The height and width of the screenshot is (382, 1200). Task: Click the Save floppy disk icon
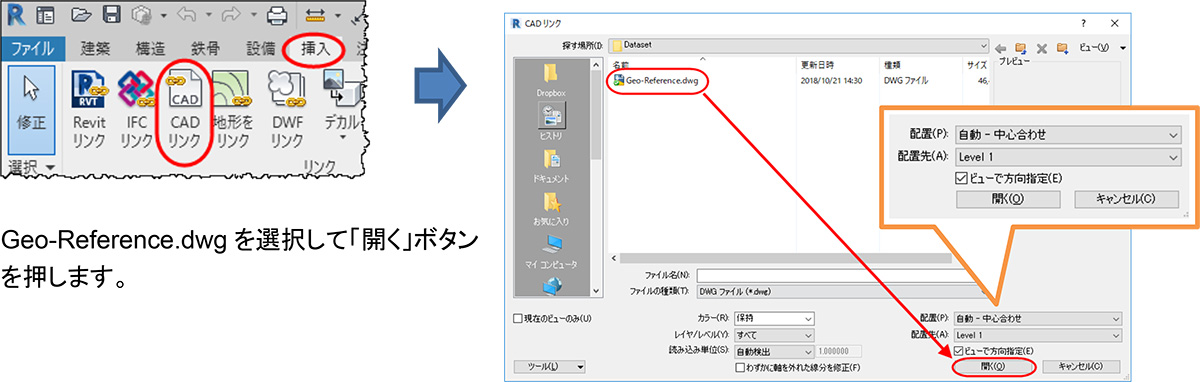click(113, 15)
